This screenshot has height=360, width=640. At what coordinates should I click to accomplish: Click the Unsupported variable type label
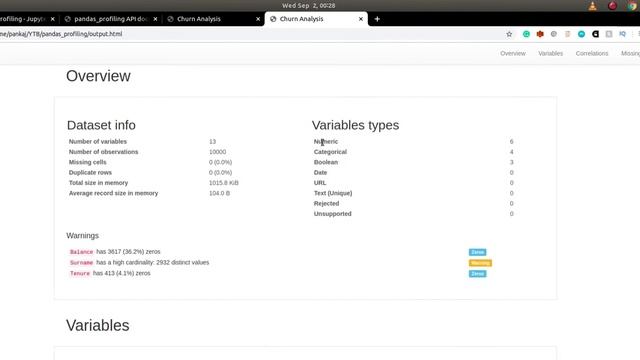332,214
